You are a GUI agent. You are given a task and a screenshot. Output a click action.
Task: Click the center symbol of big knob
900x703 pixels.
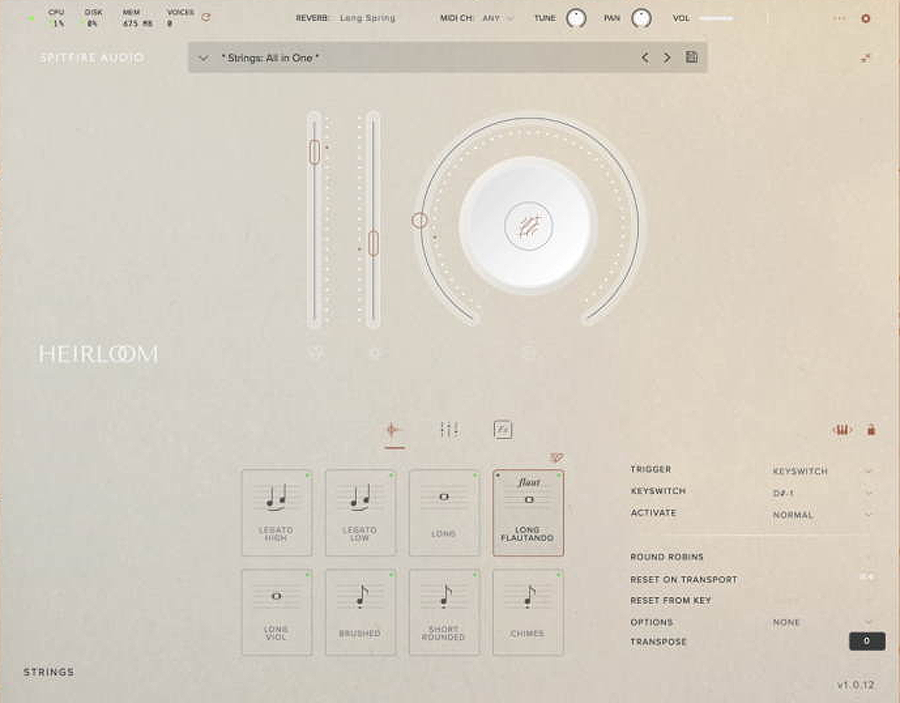click(529, 226)
